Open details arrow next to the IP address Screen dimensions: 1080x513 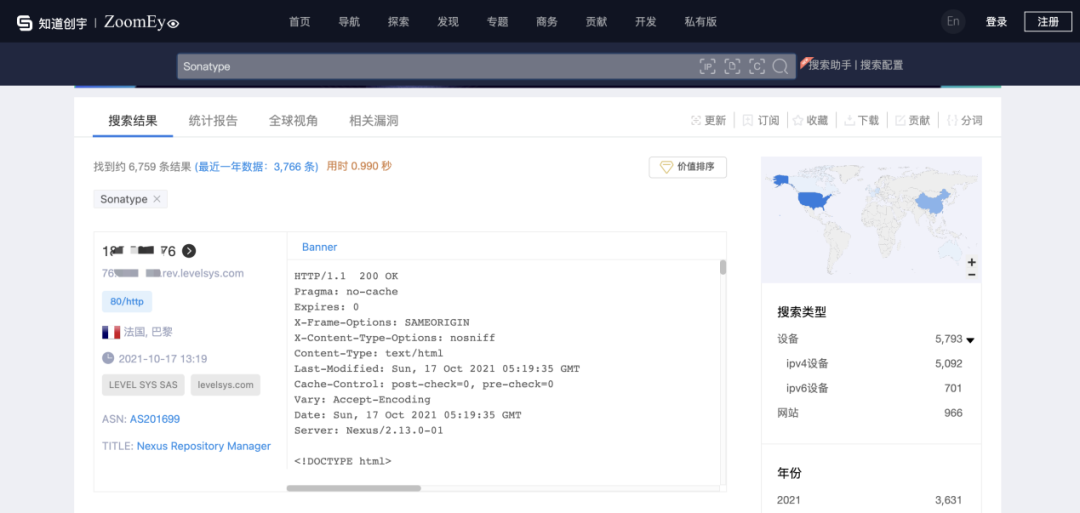click(x=189, y=251)
